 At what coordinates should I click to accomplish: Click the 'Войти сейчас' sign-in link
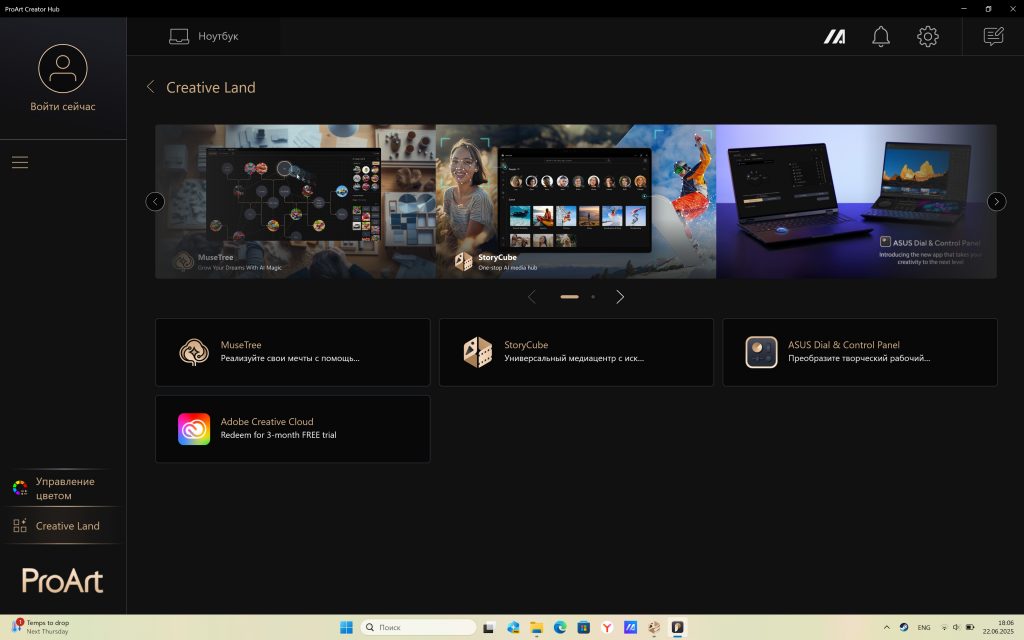click(x=63, y=106)
